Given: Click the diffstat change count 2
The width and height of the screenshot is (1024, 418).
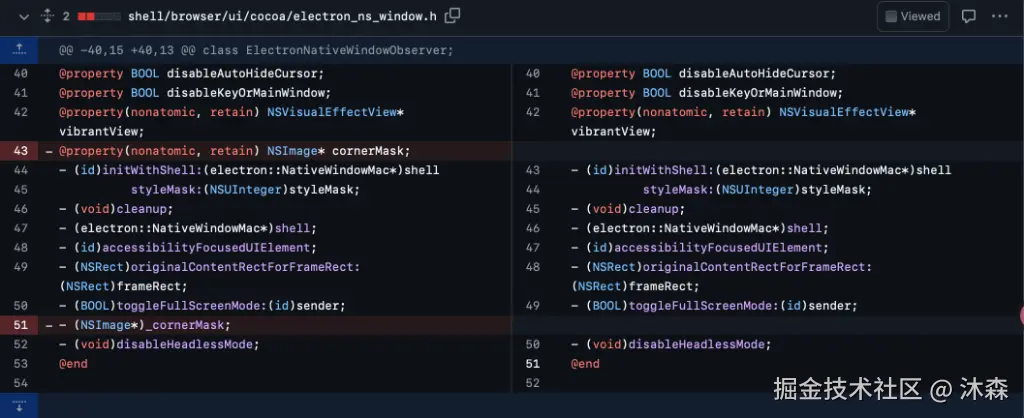Looking at the screenshot, I should [66, 17].
